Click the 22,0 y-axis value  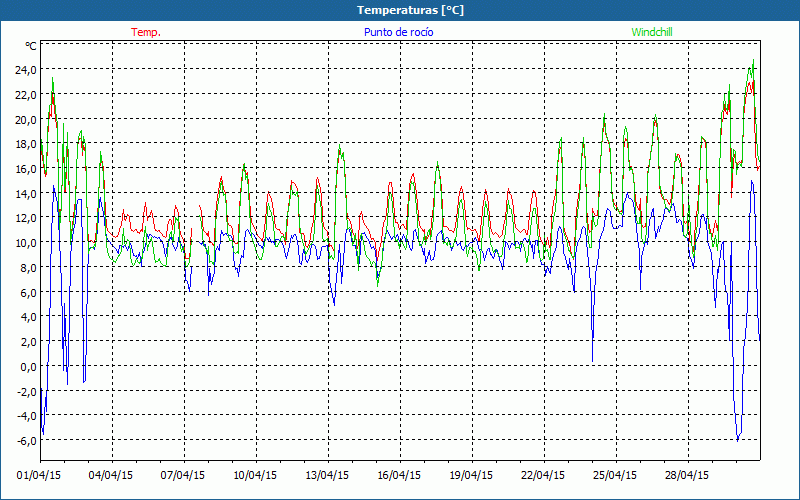[x=26, y=95]
